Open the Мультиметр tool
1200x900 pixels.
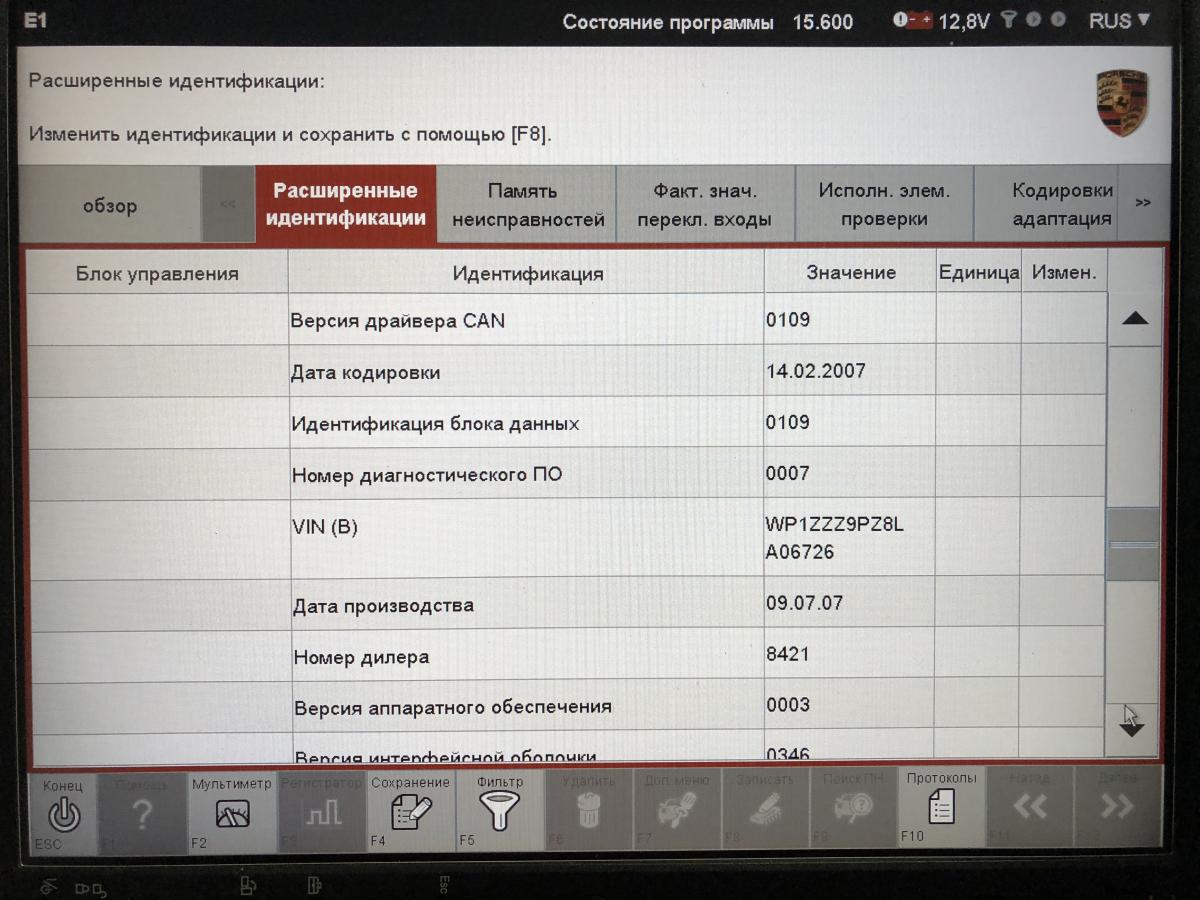[232, 812]
